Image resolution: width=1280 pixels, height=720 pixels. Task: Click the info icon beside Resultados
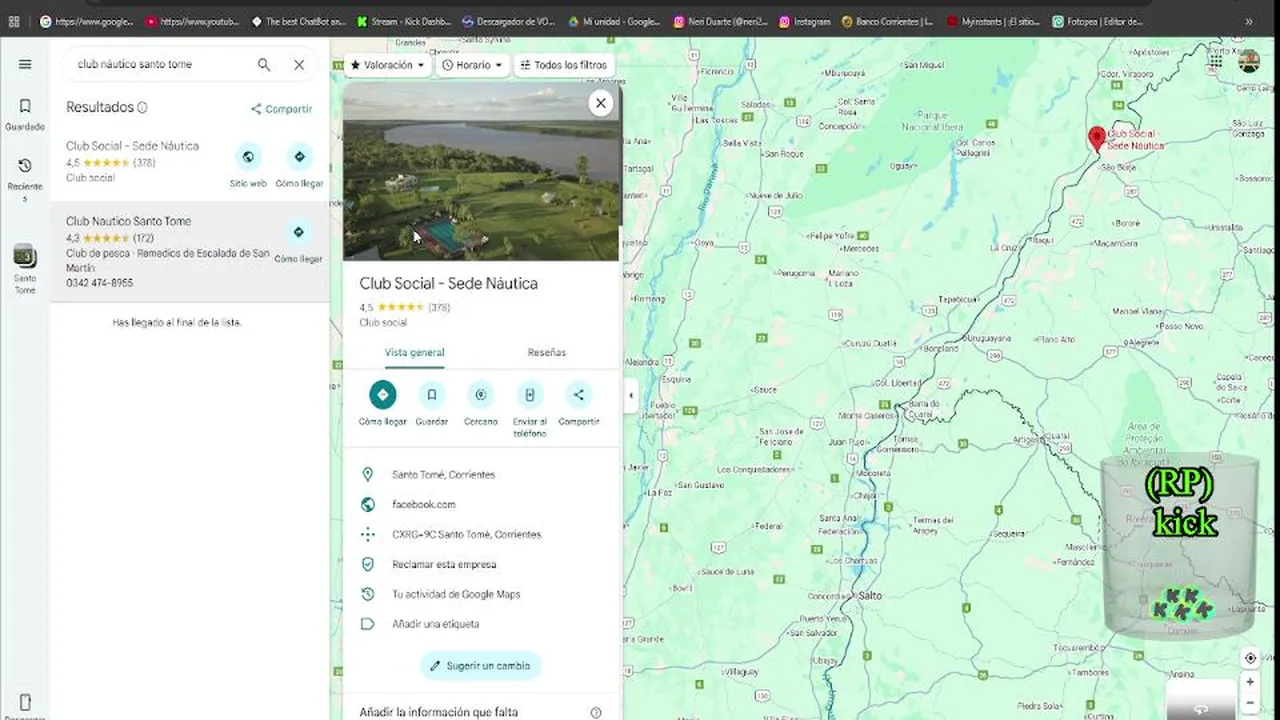click(142, 108)
